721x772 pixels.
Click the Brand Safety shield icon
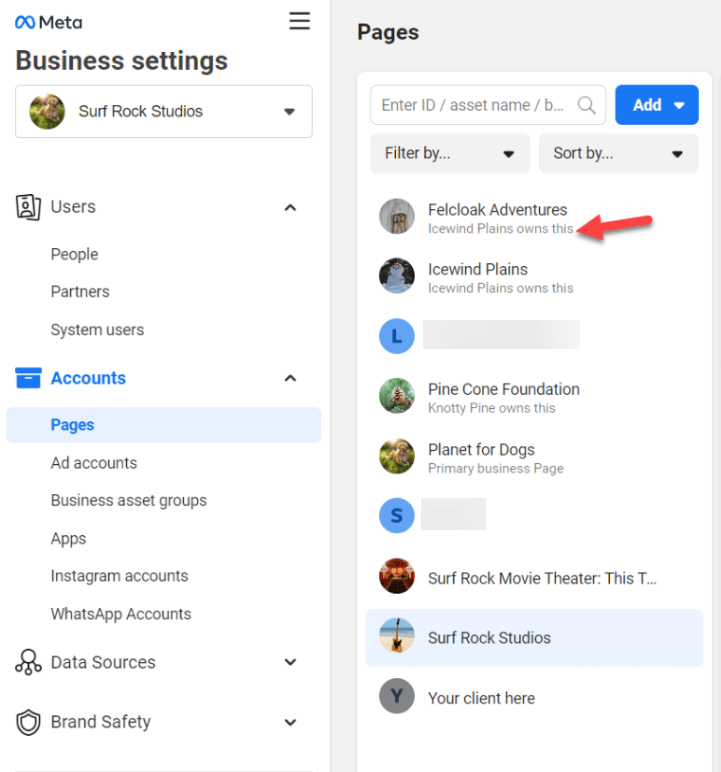28,722
